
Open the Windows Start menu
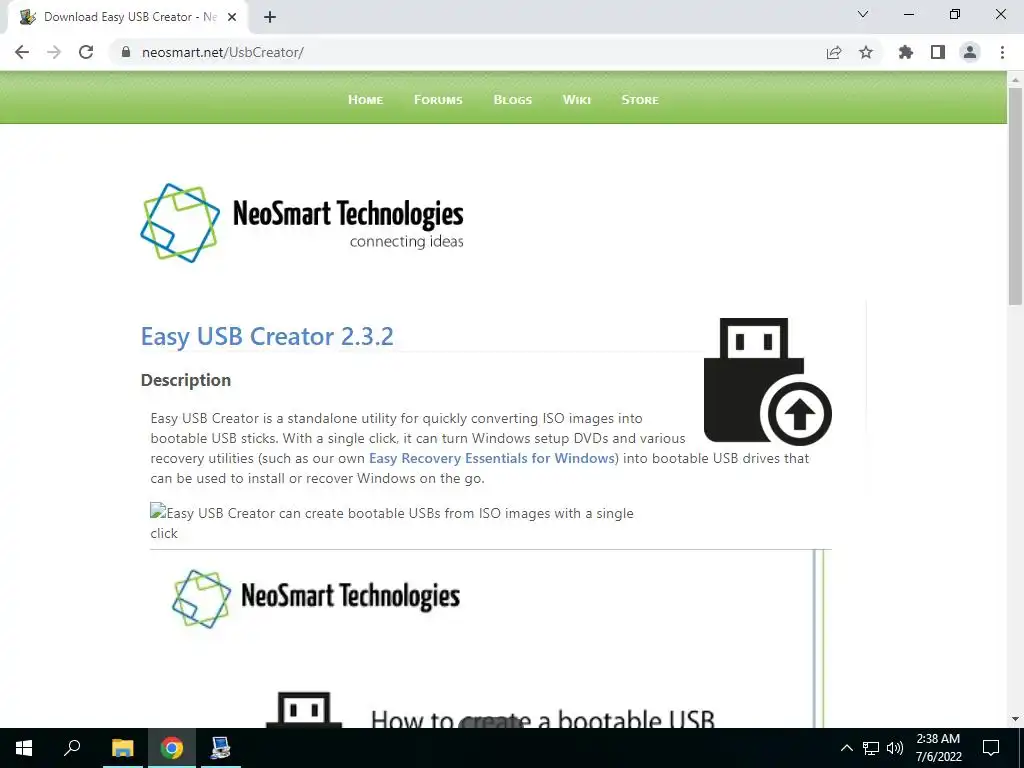[24, 748]
